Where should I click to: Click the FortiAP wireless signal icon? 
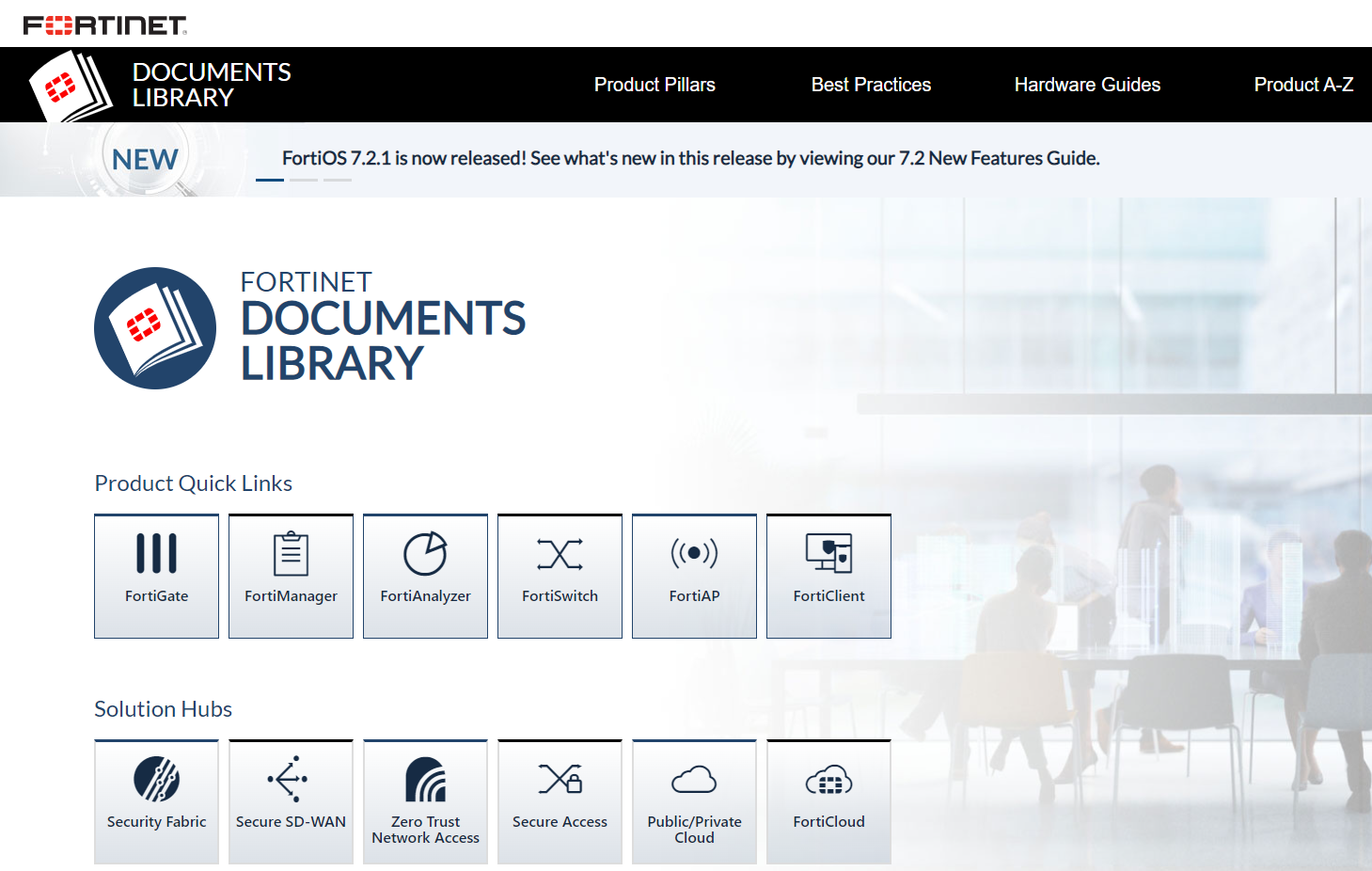694,553
